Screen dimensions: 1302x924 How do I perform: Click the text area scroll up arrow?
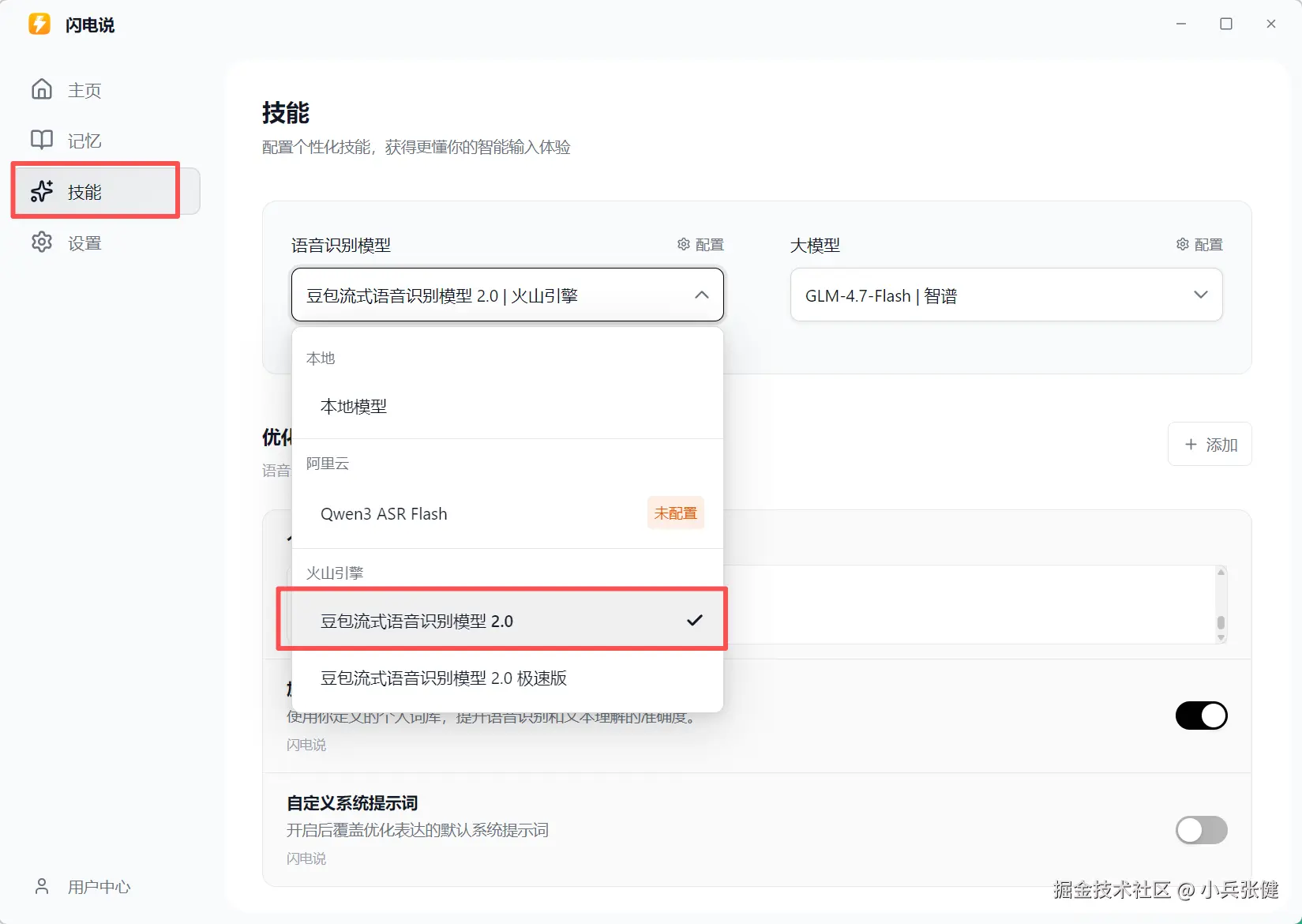pos(1221,572)
